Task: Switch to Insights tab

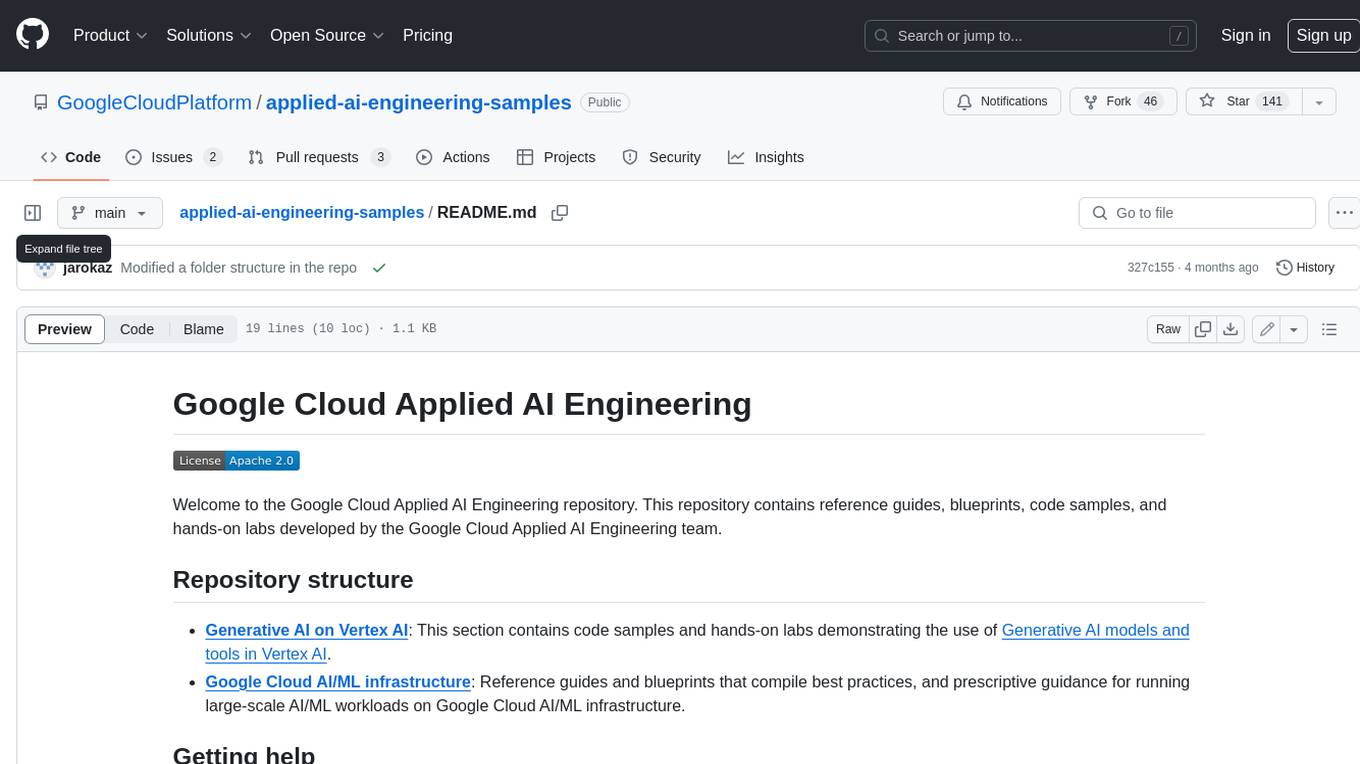Action: click(x=766, y=157)
